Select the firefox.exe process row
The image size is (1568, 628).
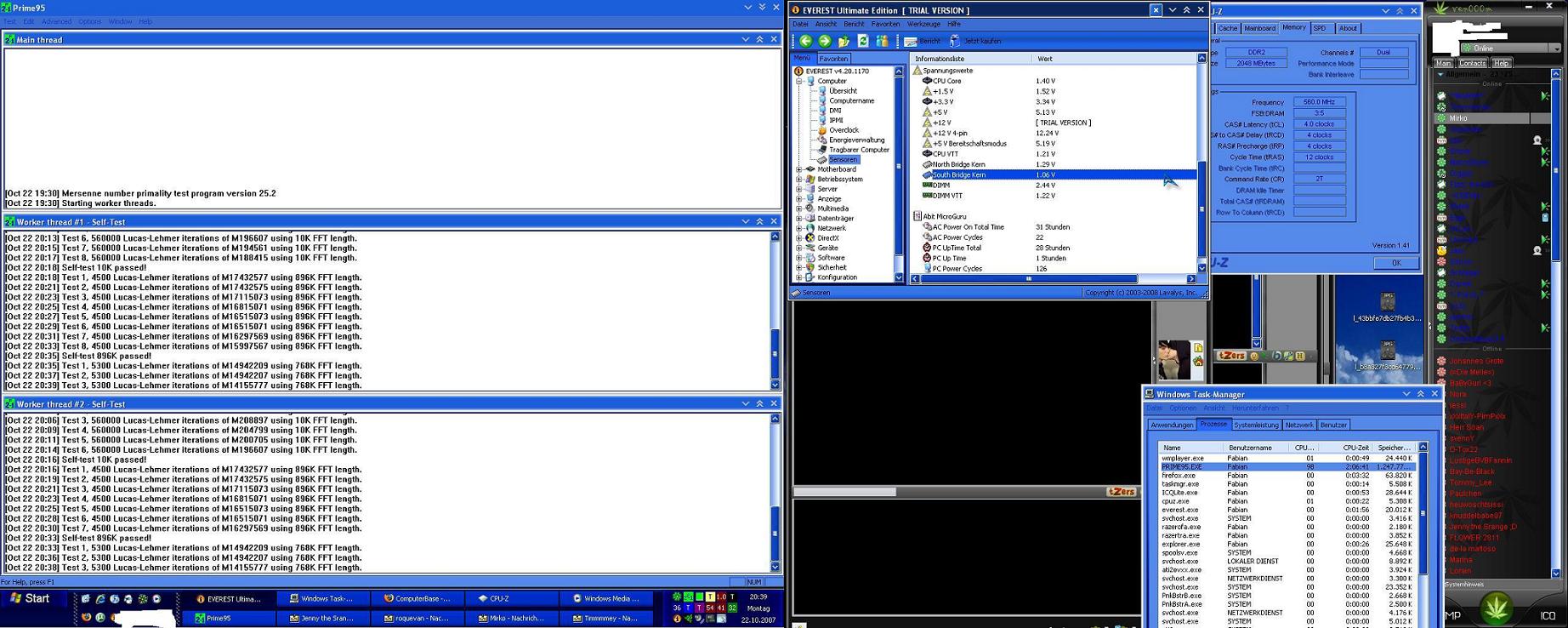tap(1287, 476)
